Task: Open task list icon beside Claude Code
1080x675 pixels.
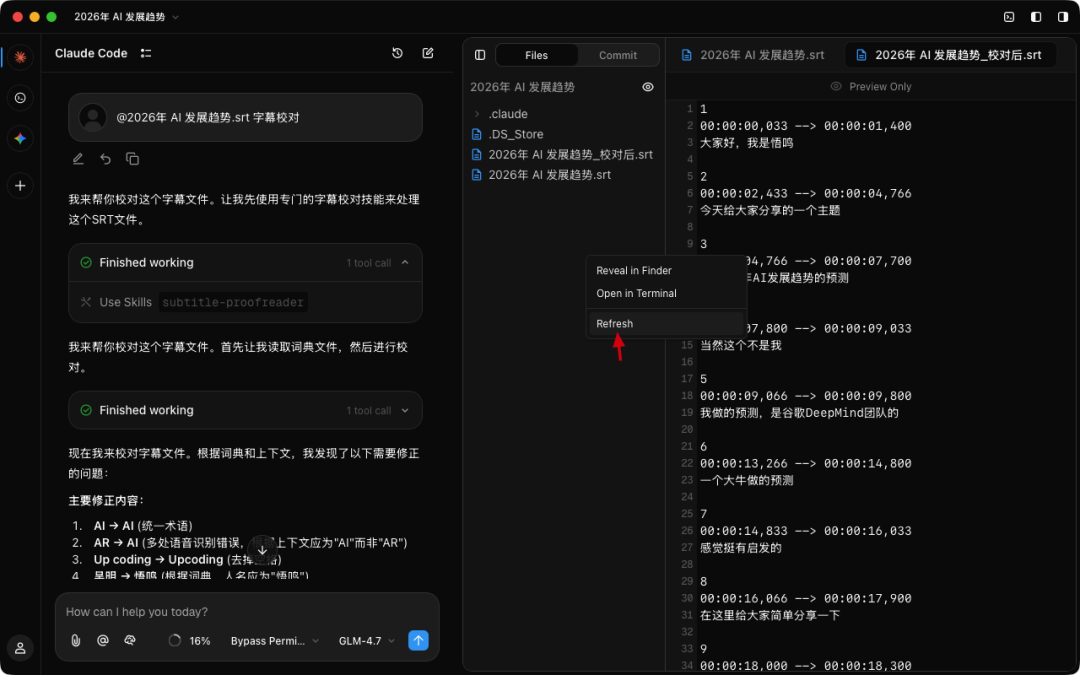Action: click(146, 53)
